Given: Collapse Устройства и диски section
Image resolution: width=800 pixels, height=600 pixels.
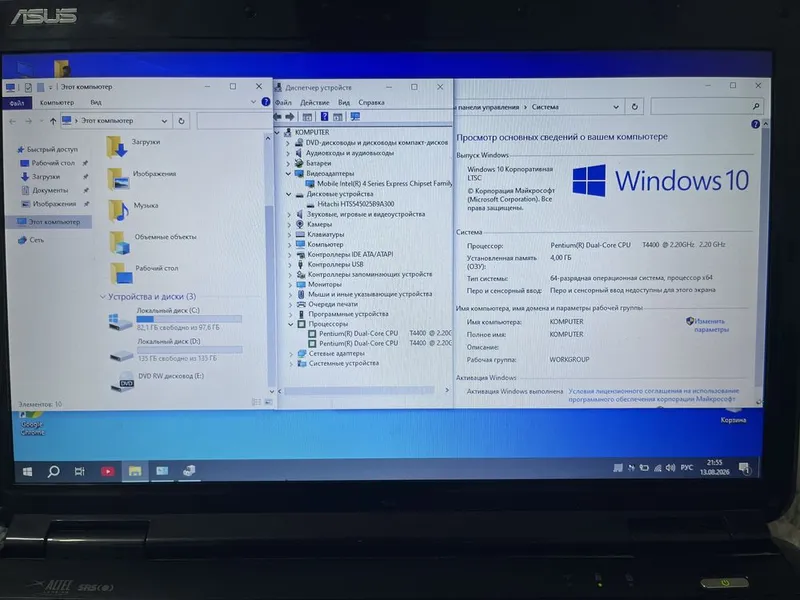Looking at the screenshot, I should [103, 296].
